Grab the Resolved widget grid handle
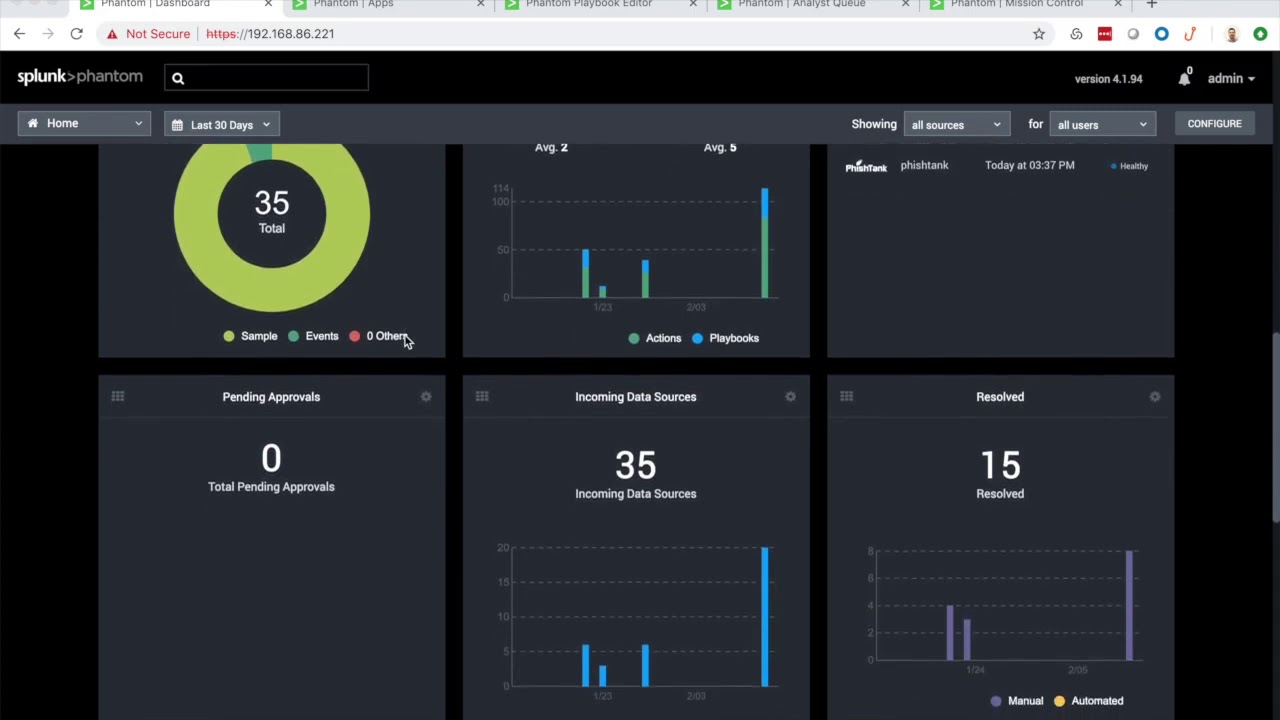Screen dimensions: 1280x720 click(846, 397)
